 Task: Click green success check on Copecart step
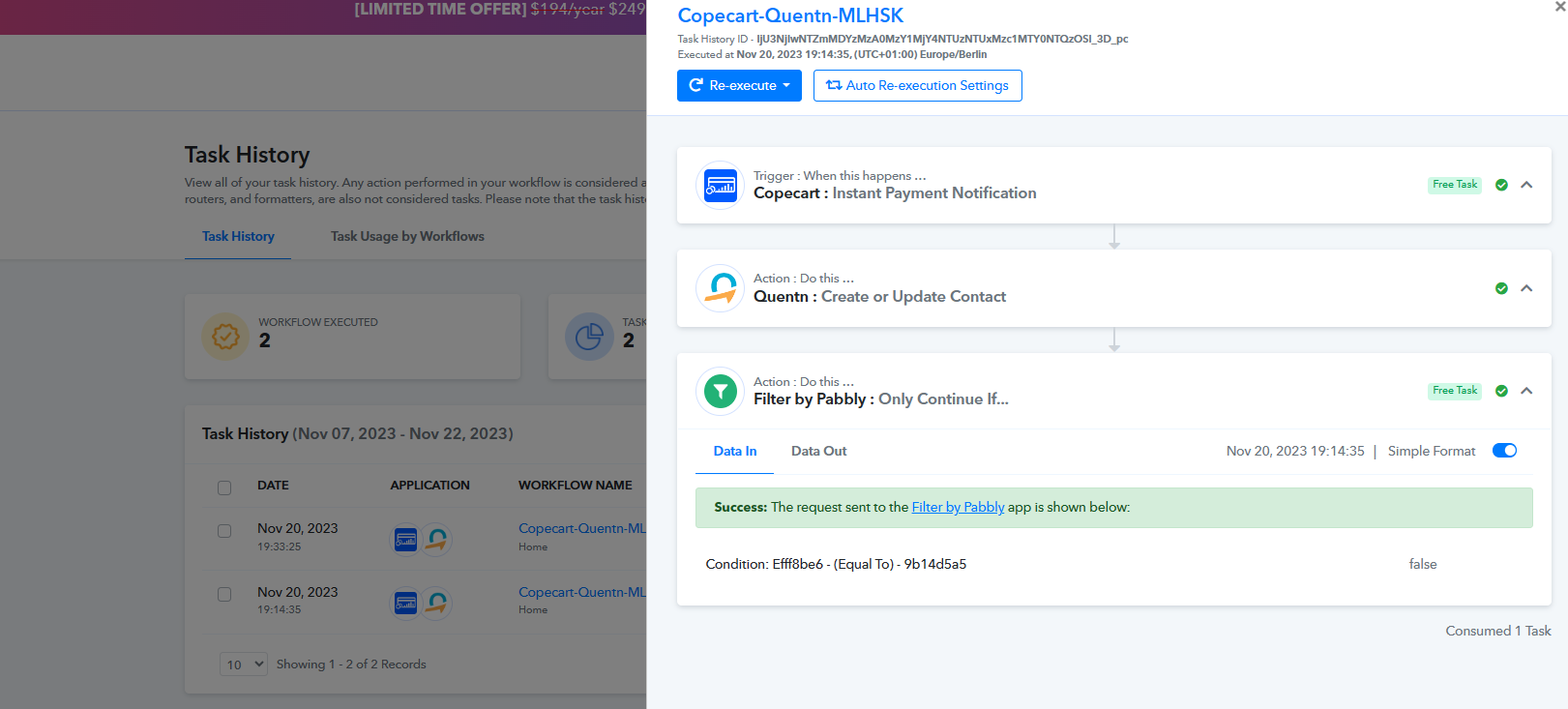[x=1501, y=185]
